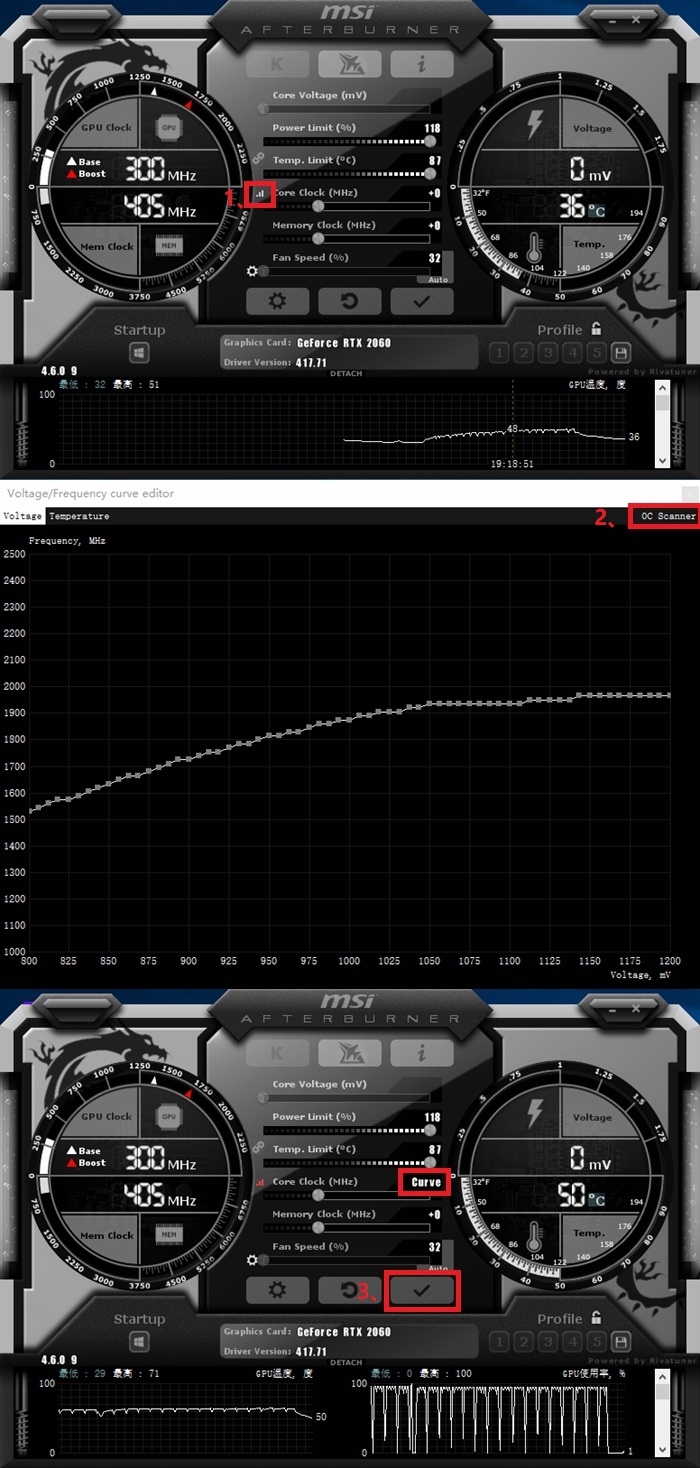Click the GPU chip icon in upper window

tap(169, 128)
